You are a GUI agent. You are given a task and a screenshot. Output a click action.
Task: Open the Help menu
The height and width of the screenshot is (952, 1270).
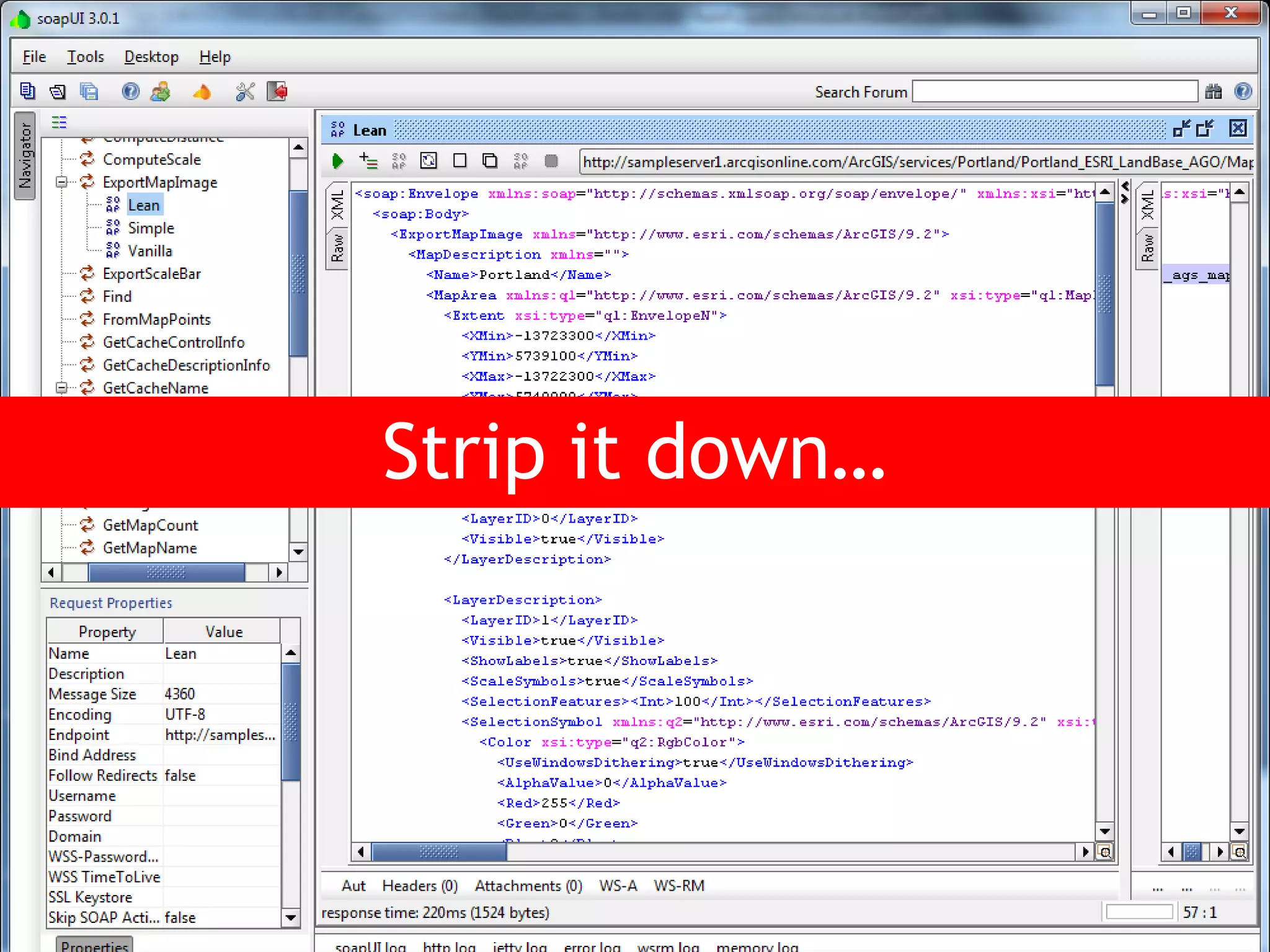(215, 57)
